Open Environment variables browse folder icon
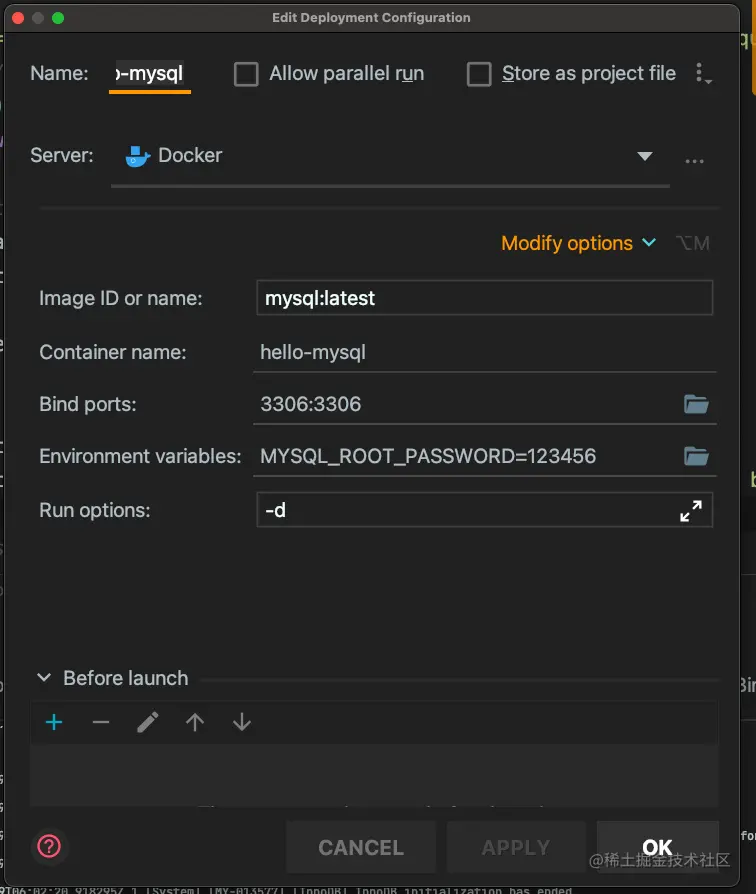Image resolution: width=756 pixels, height=894 pixels. pyautogui.click(x=696, y=456)
